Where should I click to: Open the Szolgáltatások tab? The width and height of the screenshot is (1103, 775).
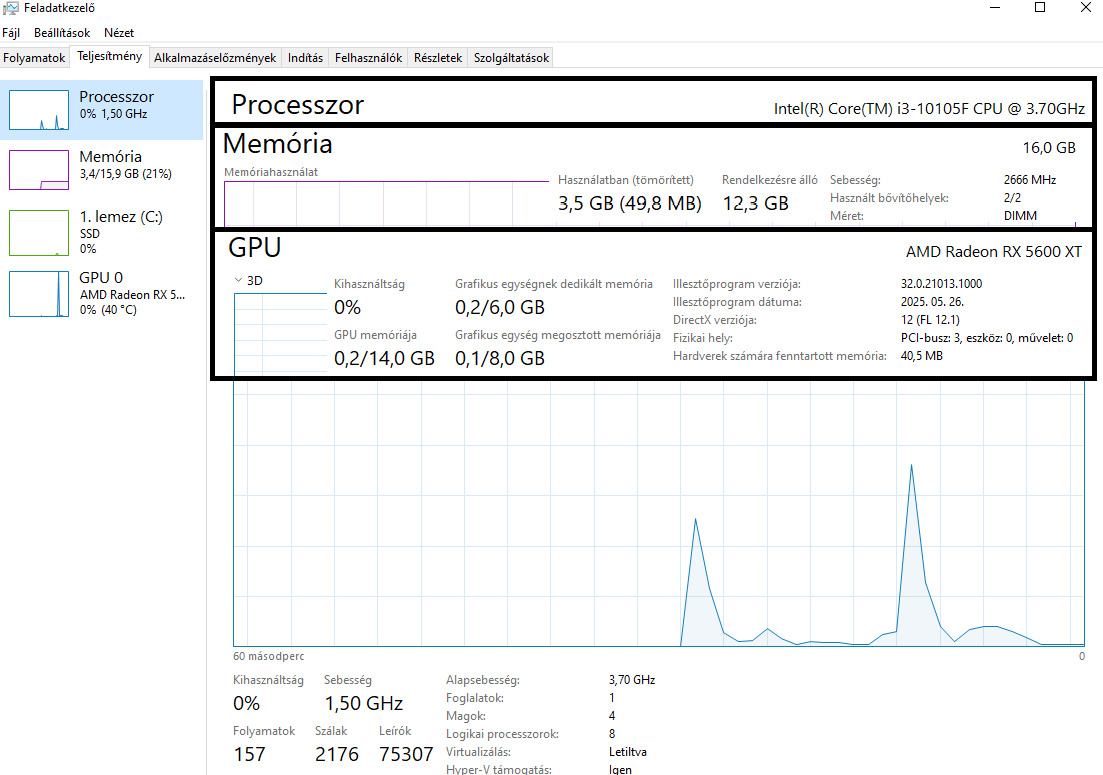coord(511,58)
